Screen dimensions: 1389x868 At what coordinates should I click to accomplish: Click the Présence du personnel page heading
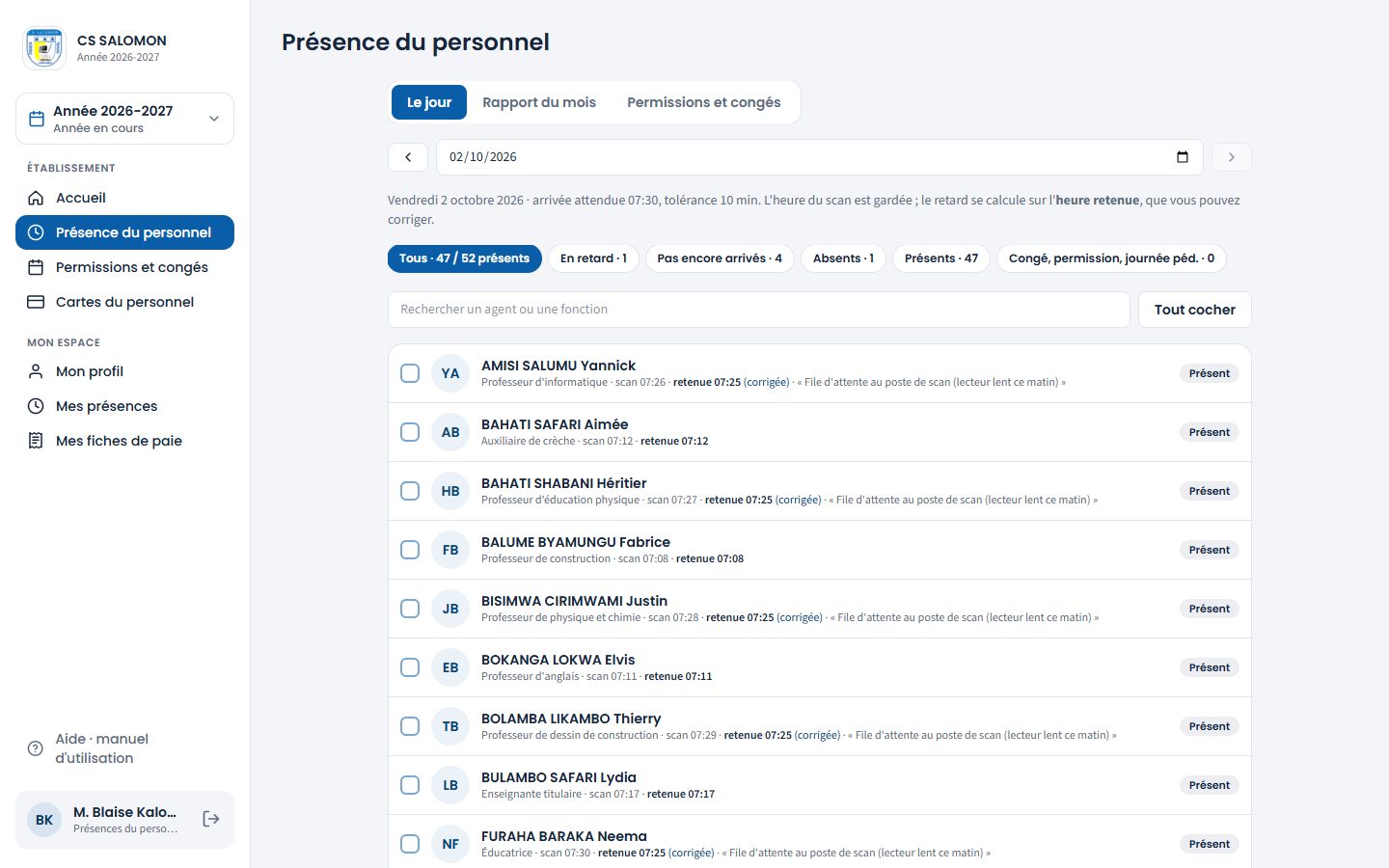pyautogui.click(x=416, y=42)
